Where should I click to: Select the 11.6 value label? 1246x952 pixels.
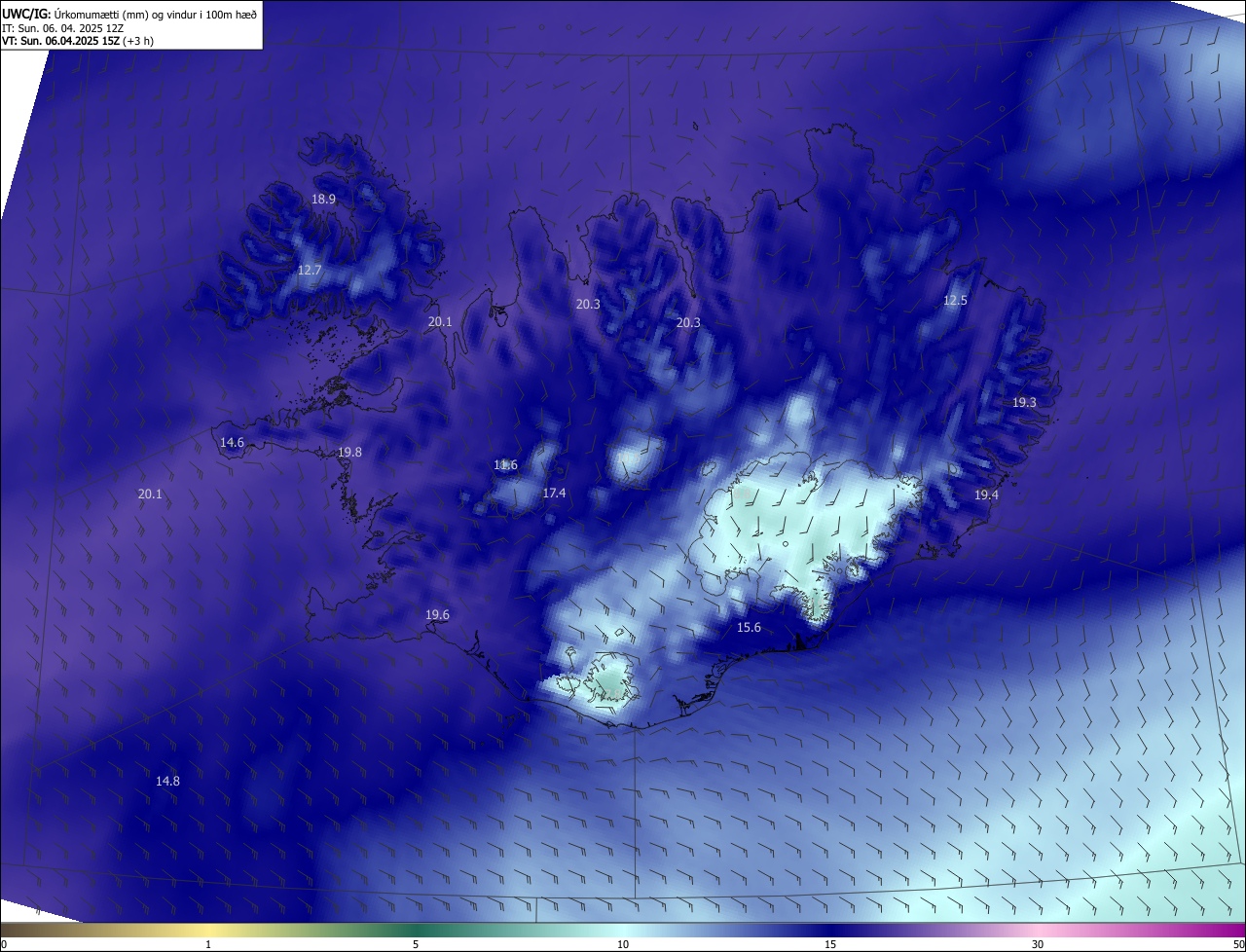click(x=505, y=465)
